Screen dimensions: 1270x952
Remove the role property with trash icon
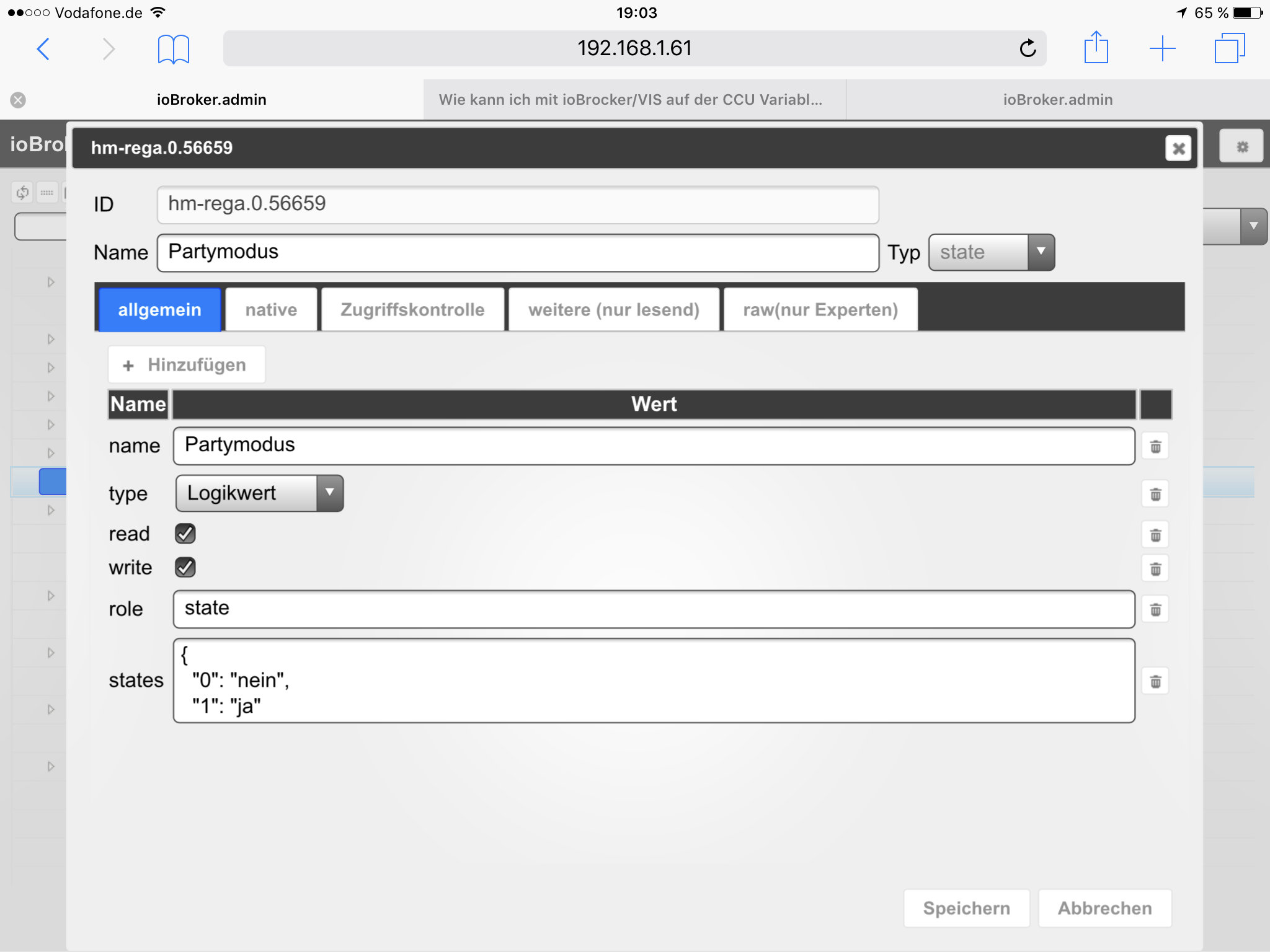[x=1155, y=610]
